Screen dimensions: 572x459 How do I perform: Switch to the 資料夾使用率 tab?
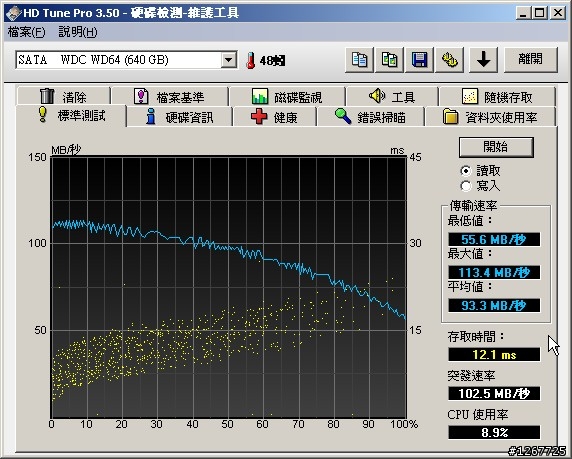point(490,117)
